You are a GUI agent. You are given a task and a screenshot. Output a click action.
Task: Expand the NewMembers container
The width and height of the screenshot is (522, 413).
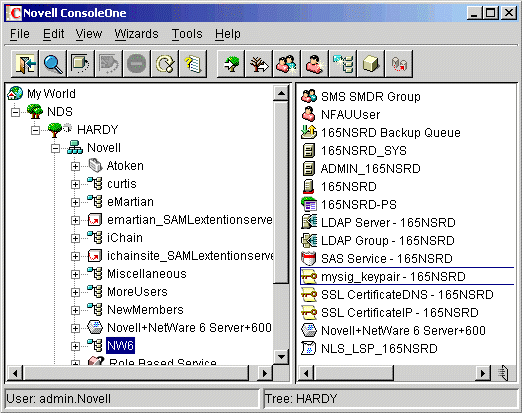click(75, 310)
